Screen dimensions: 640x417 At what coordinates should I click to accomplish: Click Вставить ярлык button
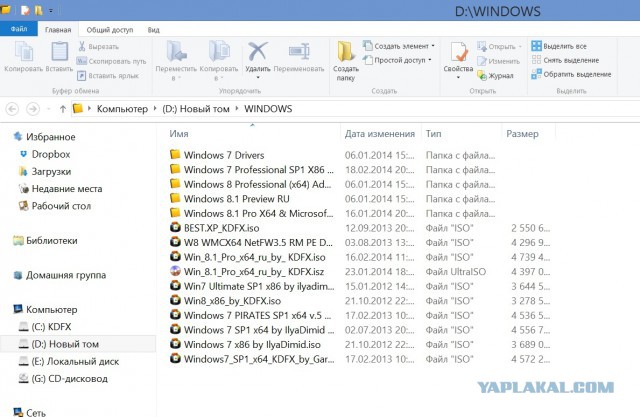[108, 75]
